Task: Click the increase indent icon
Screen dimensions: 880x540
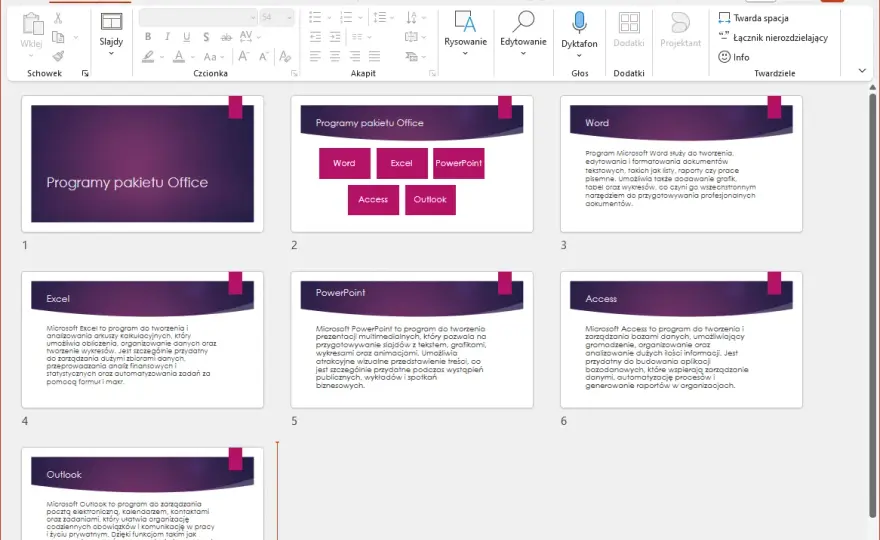Action: [x=335, y=37]
